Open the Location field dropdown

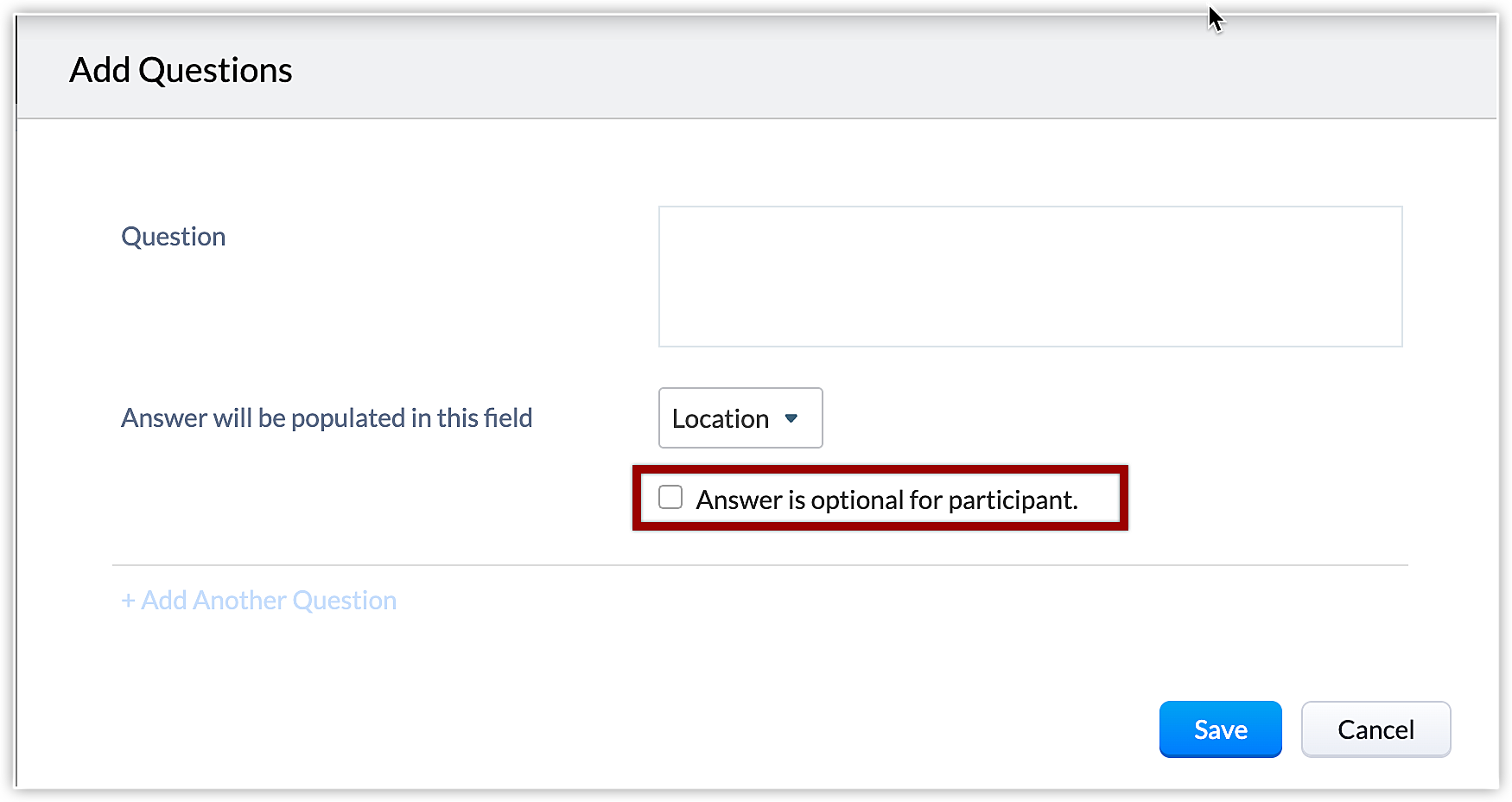[x=740, y=418]
